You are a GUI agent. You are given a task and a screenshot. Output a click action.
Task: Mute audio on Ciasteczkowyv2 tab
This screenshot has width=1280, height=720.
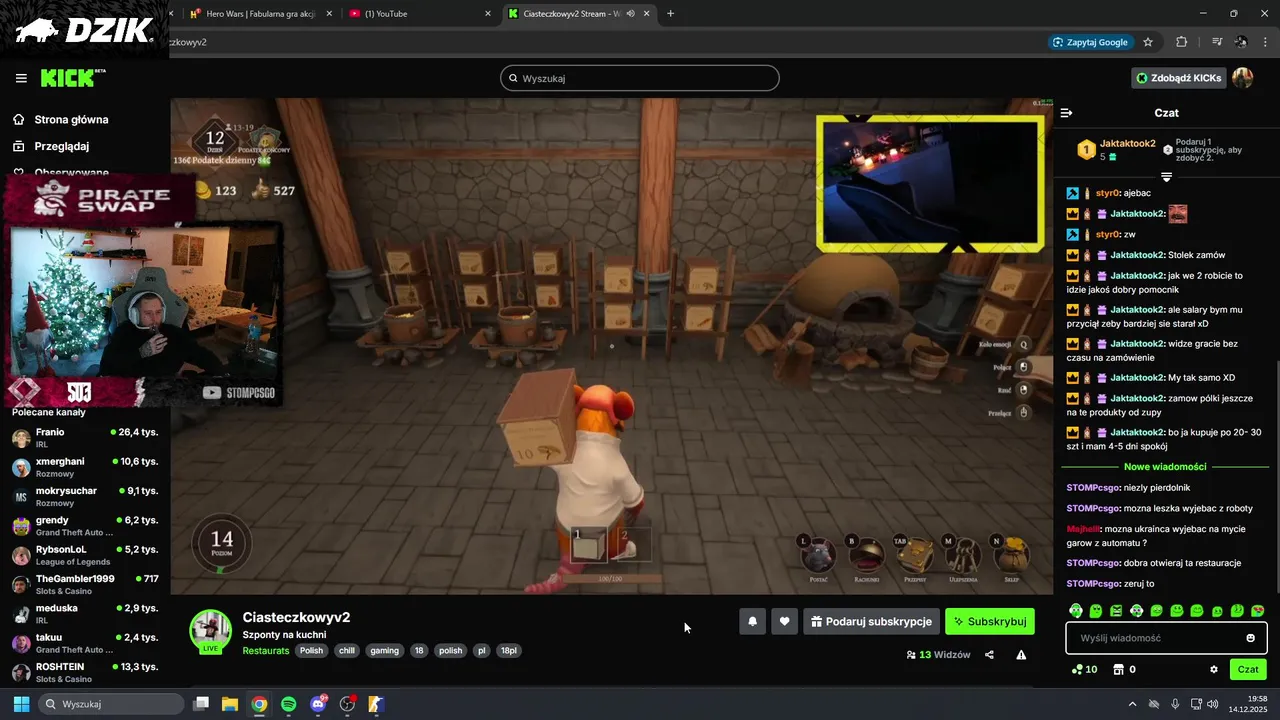pos(631,14)
